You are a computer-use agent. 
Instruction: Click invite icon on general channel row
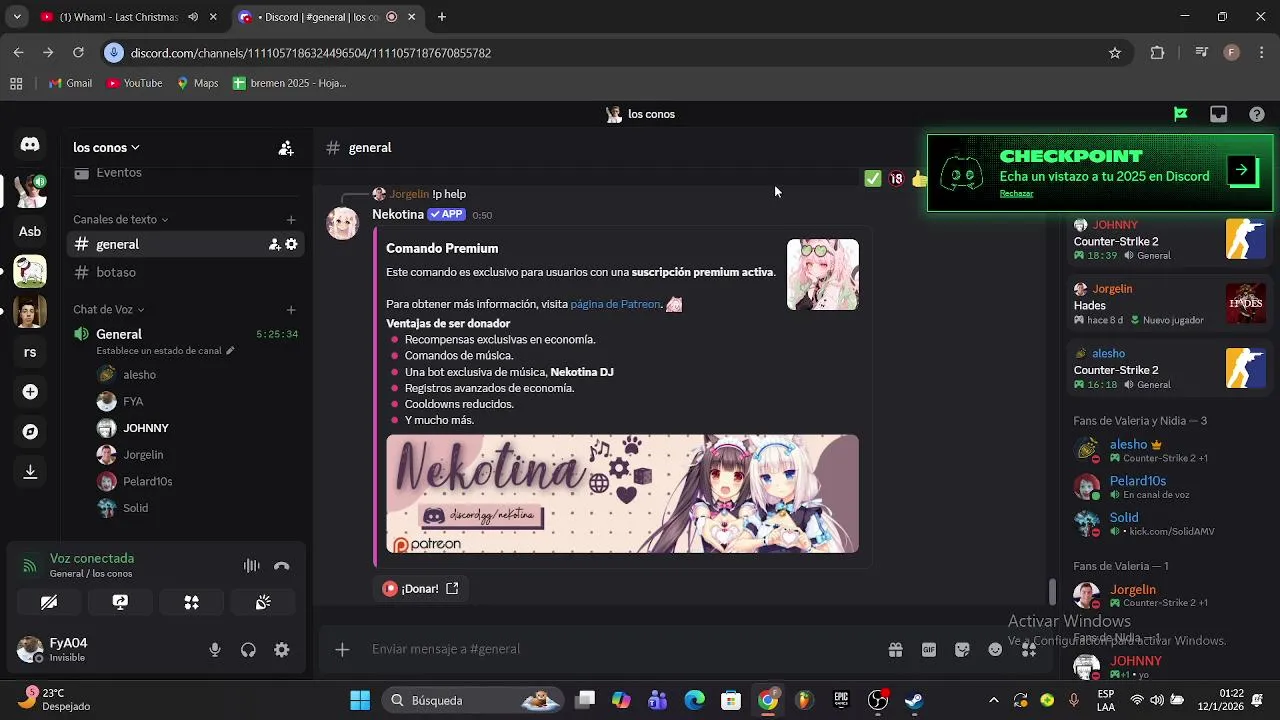coord(274,244)
